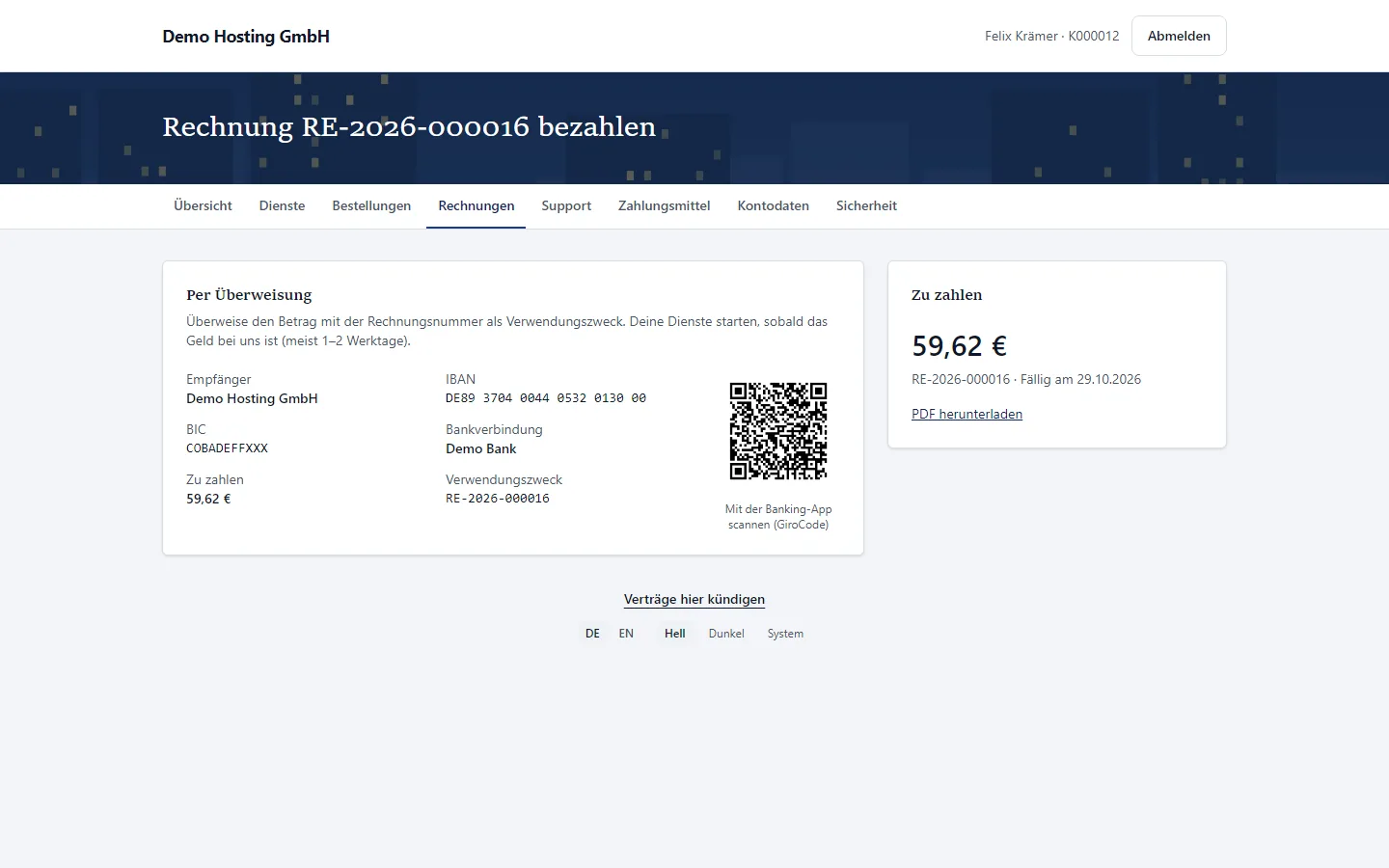Screen dimensions: 1389x868
Task: Click the BIC value COBADEFFXXX
Action: click(228, 448)
